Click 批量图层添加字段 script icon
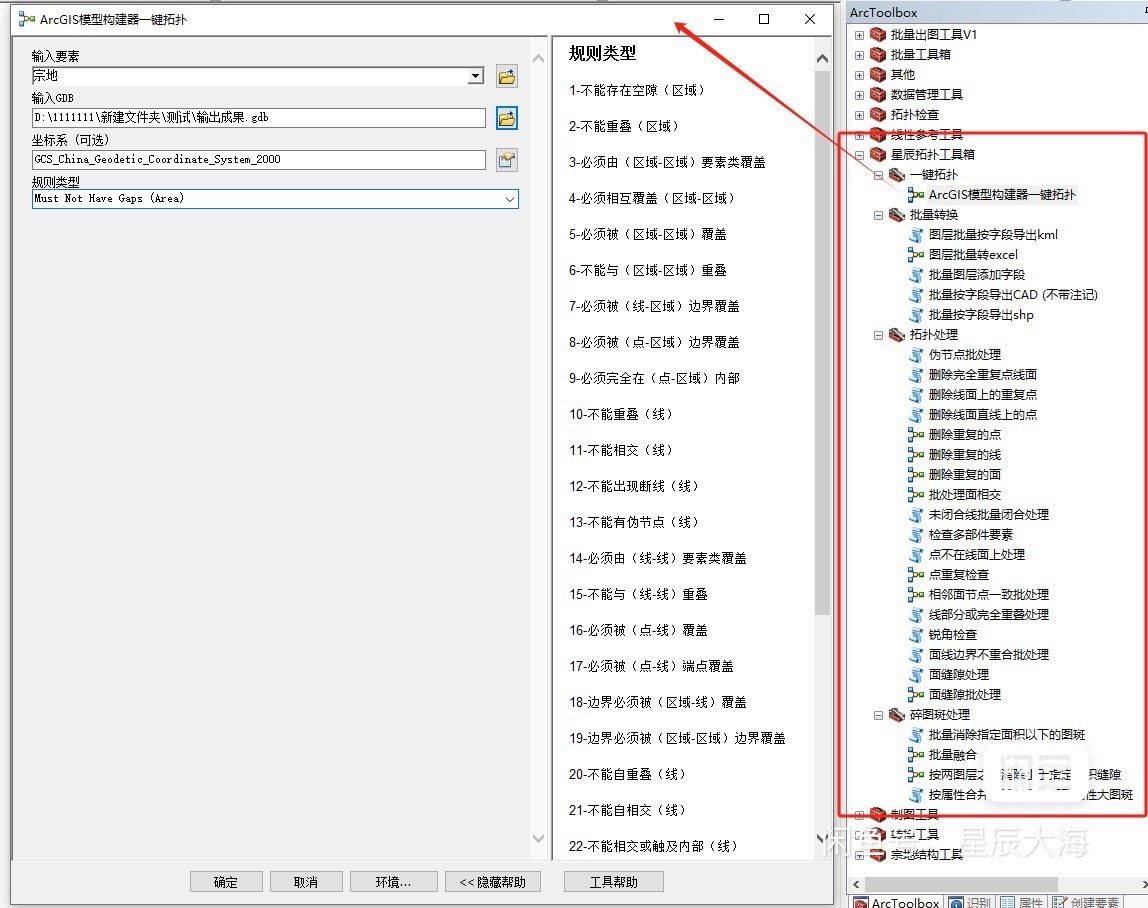Image resolution: width=1148 pixels, height=908 pixels. click(x=916, y=275)
